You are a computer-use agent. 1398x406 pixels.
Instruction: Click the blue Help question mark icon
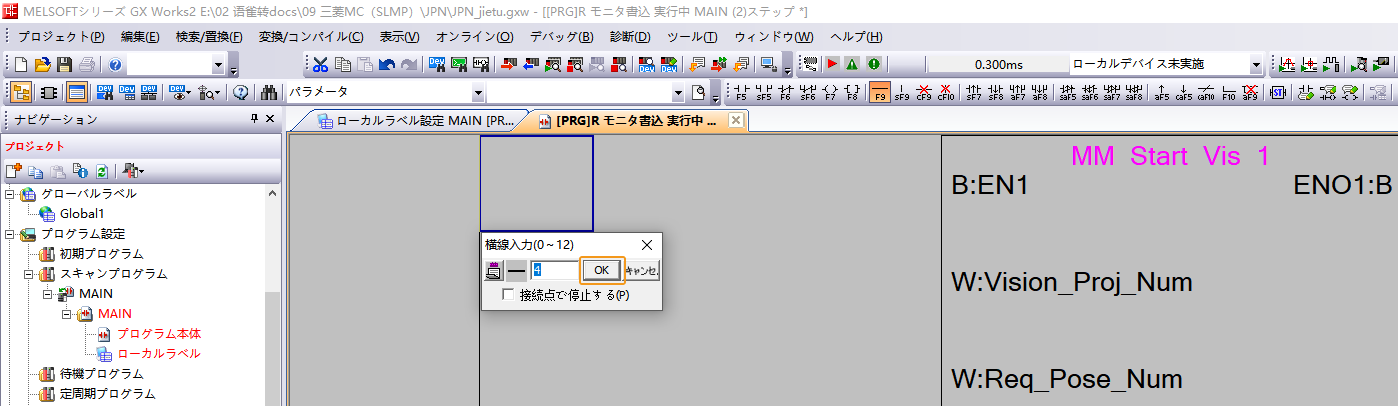click(x=116, y=65)
